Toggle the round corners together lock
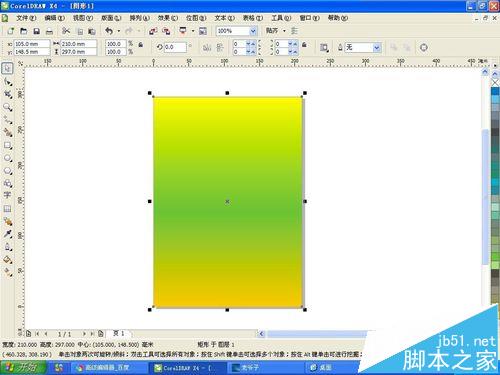 tap(304, 45)
